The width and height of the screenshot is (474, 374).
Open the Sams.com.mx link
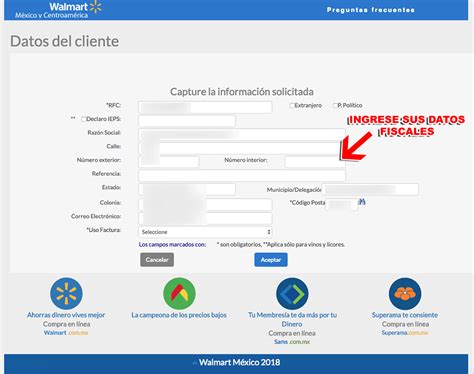coord(292,342)
